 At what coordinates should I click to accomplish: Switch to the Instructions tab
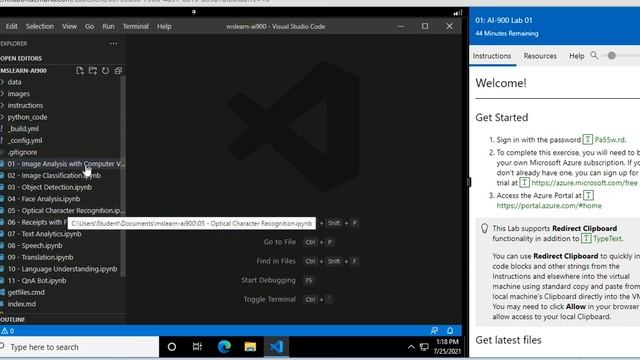click(x=492, y=56)
